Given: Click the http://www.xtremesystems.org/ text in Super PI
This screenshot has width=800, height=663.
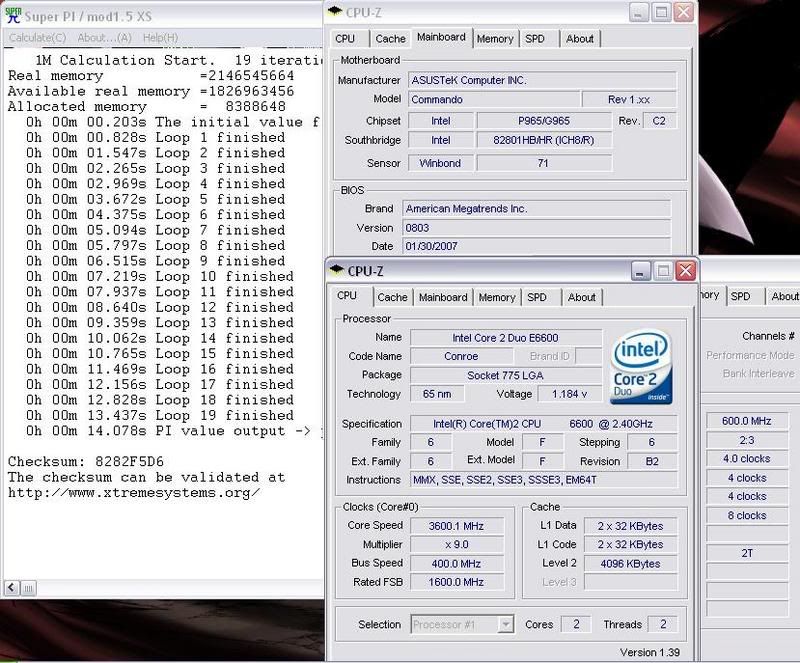Looking at the screenshot, I should [134, 493].
